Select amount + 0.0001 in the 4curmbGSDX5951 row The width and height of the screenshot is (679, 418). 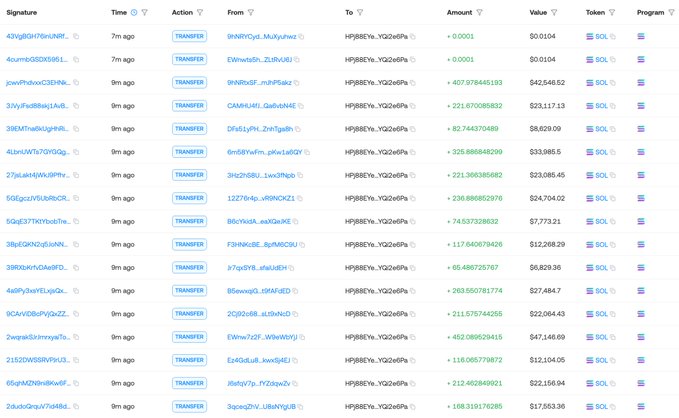tap(460, 59)
